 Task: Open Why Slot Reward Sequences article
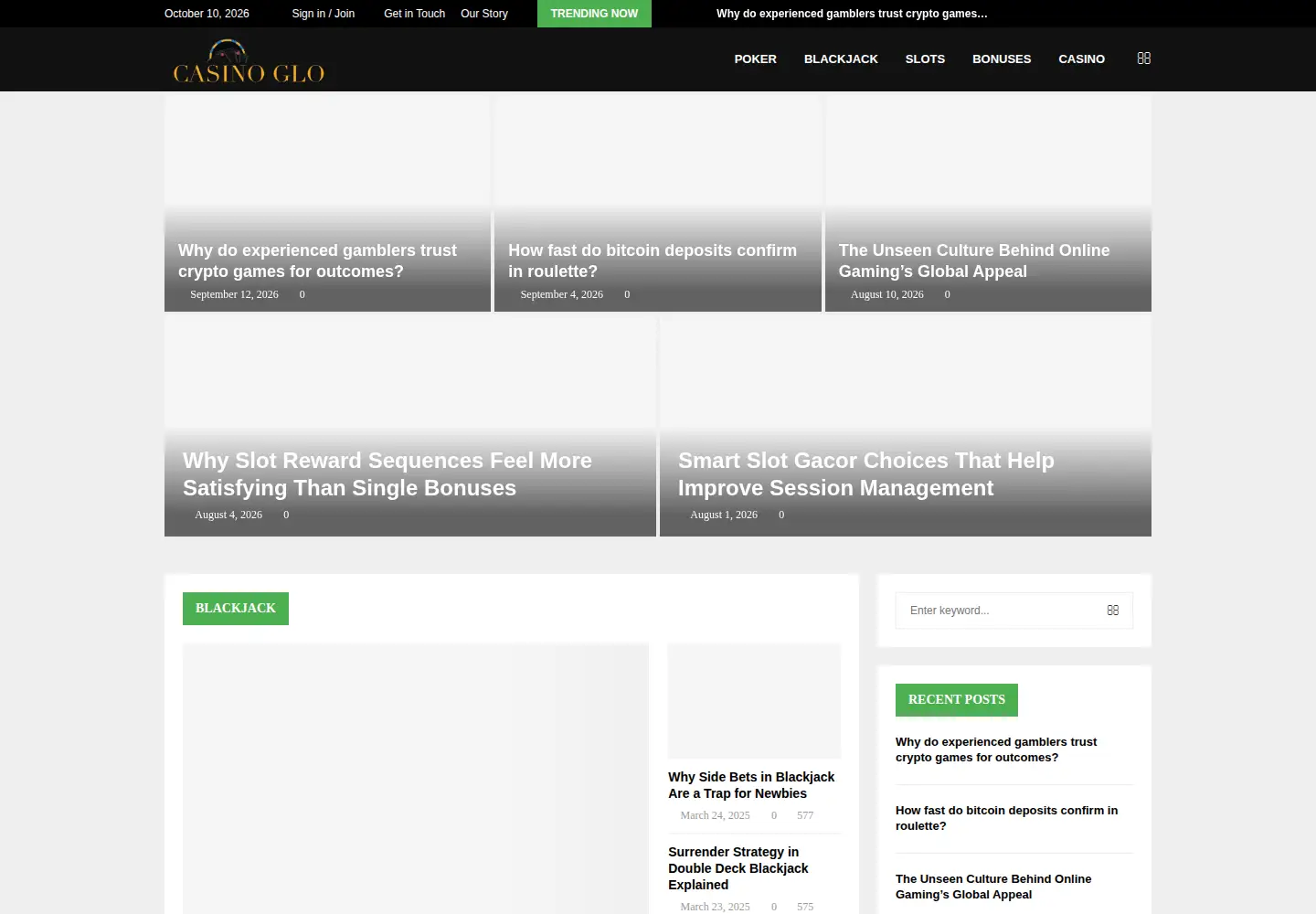click(x=387, y=474)
